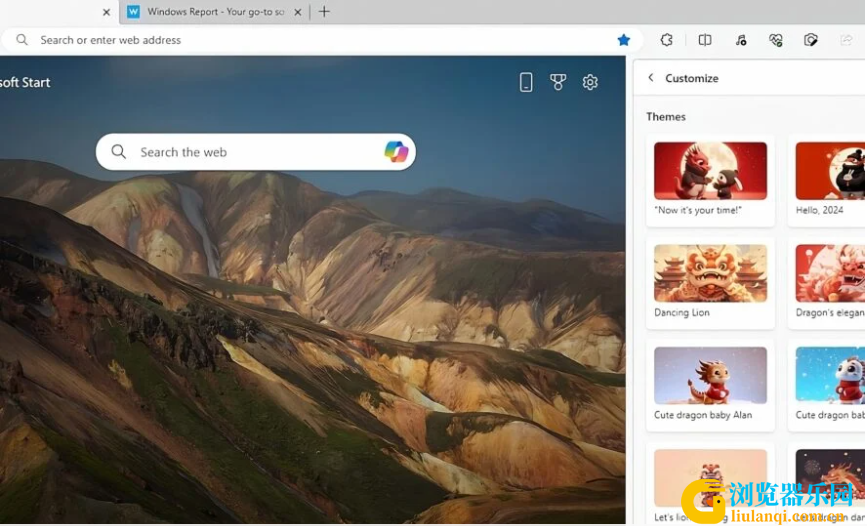This screenshot has width=867, height=526.
Task: Click the Customize panel title
Action: (692, 78)
